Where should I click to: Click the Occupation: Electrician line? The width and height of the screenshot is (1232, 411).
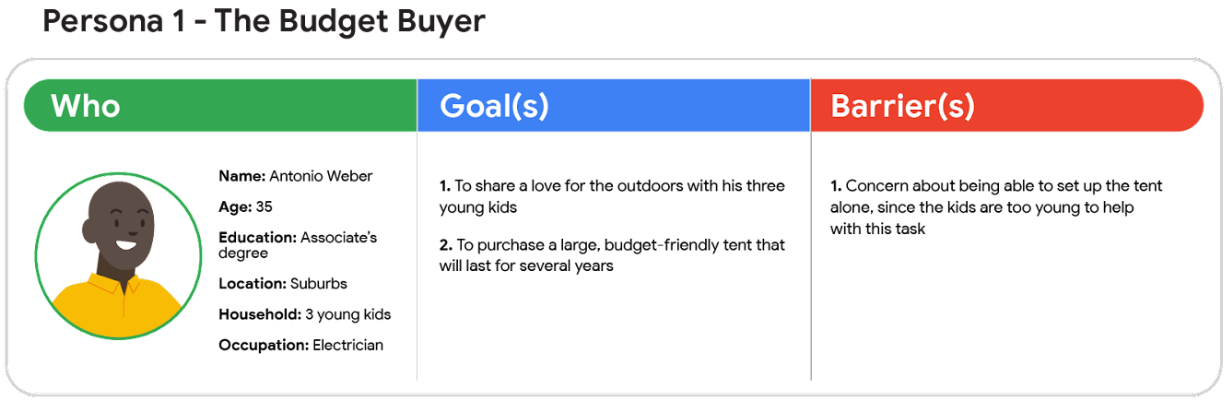pyautogui.click(x=300, y=345)
